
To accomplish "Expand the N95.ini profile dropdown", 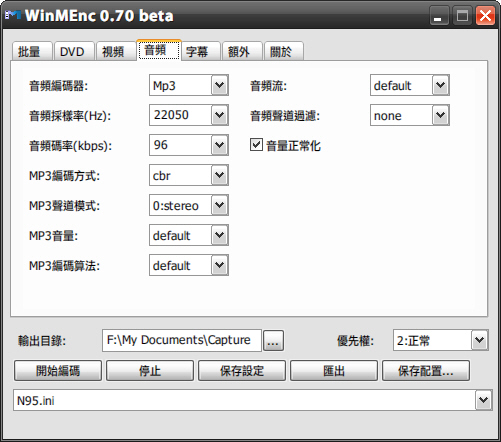I will coord(484,400).
